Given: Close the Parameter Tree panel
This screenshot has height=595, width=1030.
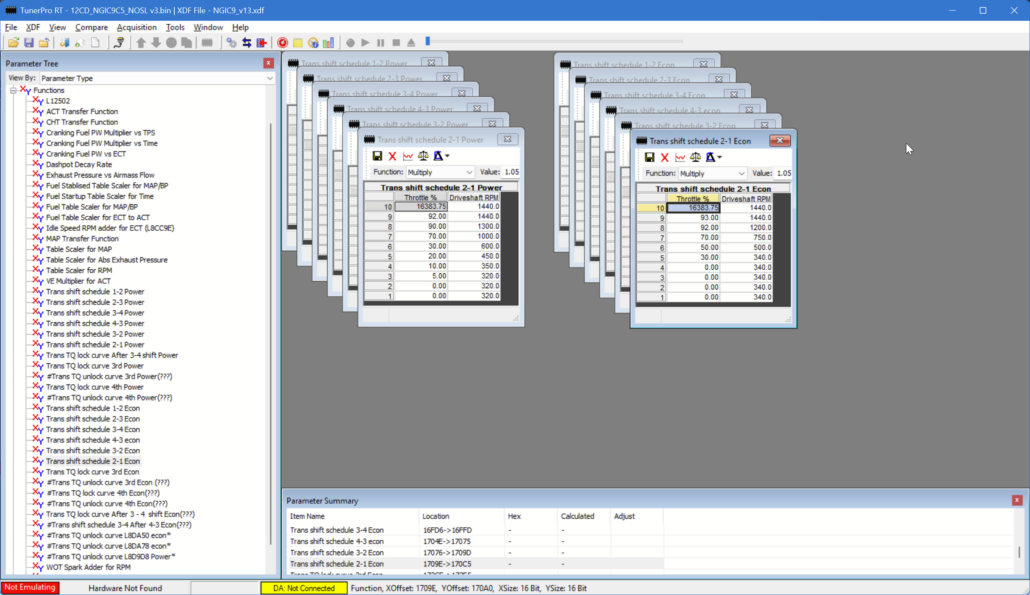Looking at the screenshot, I should point(269,63).
